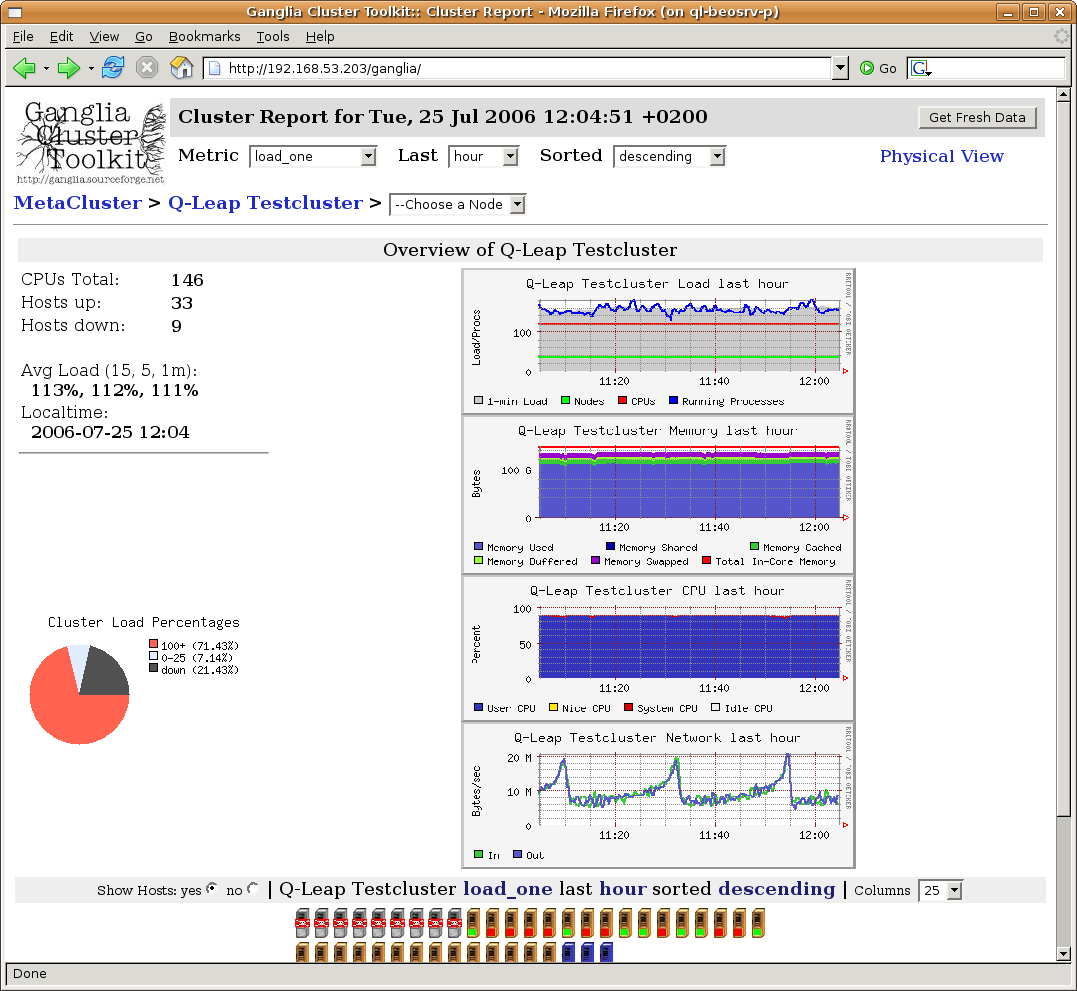Select the Show Hosts no radio button

point(253,889)
